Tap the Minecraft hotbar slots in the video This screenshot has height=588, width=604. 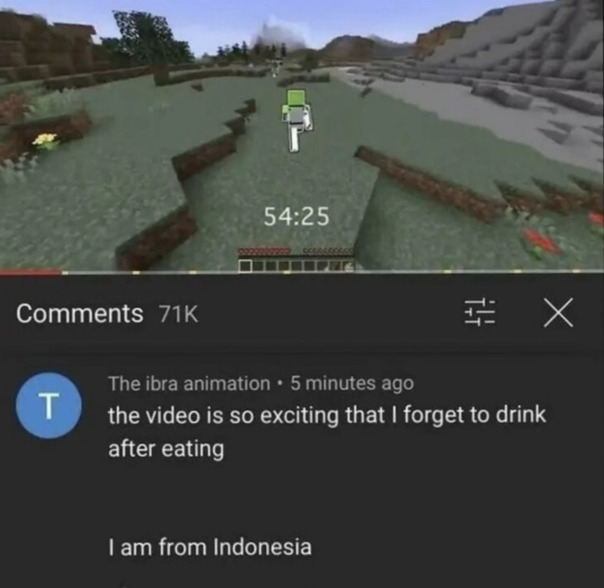(297, 265)
